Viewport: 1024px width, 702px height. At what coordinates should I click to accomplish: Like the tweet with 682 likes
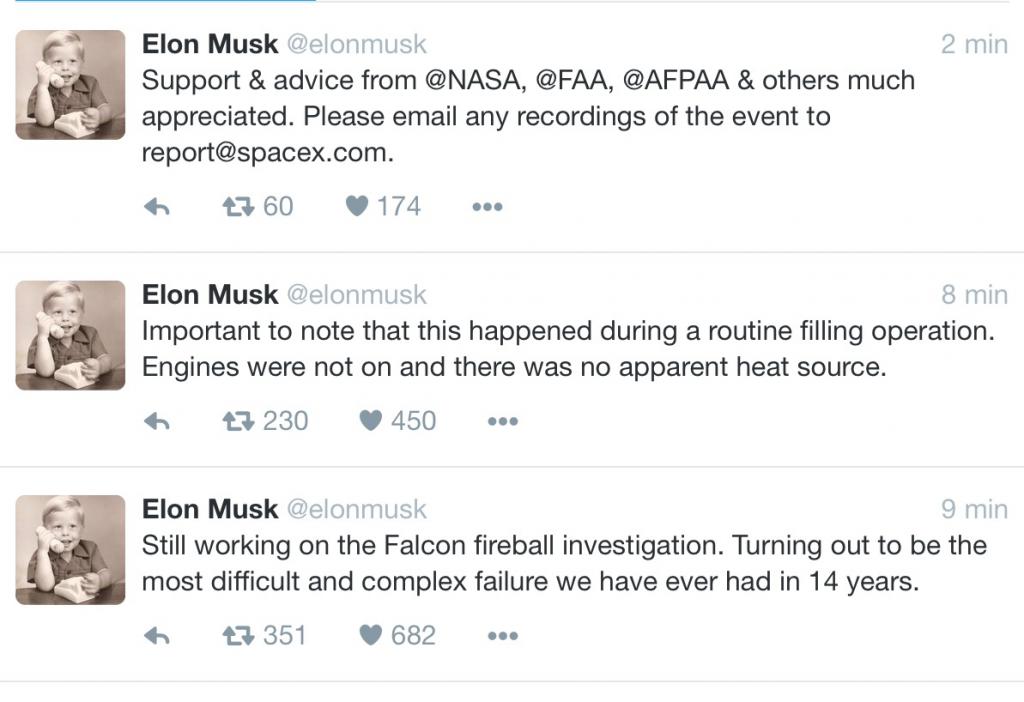371,635
